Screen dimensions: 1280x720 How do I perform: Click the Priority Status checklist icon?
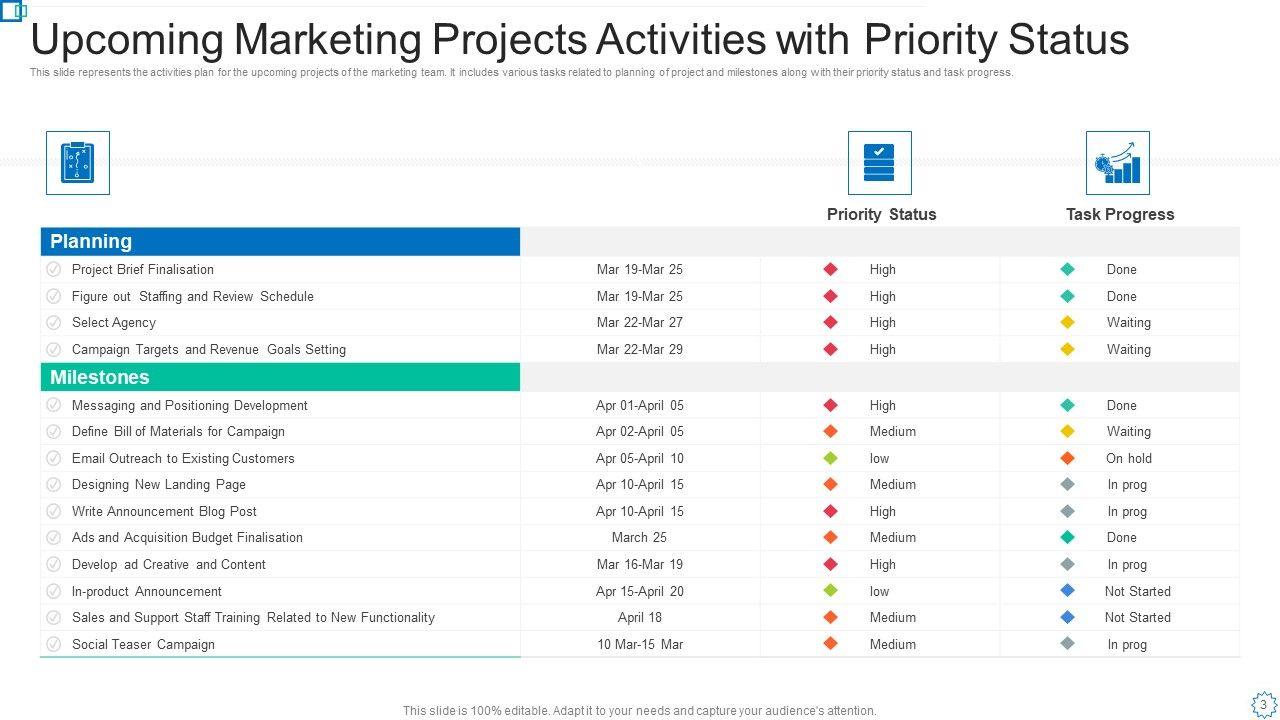coord(879,163)
